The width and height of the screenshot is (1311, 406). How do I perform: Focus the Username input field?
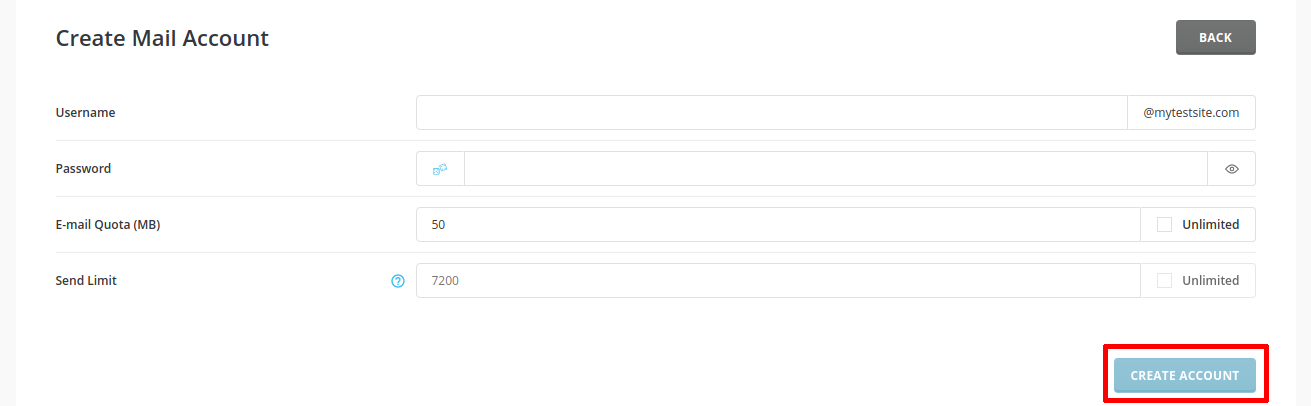point(771,113)
